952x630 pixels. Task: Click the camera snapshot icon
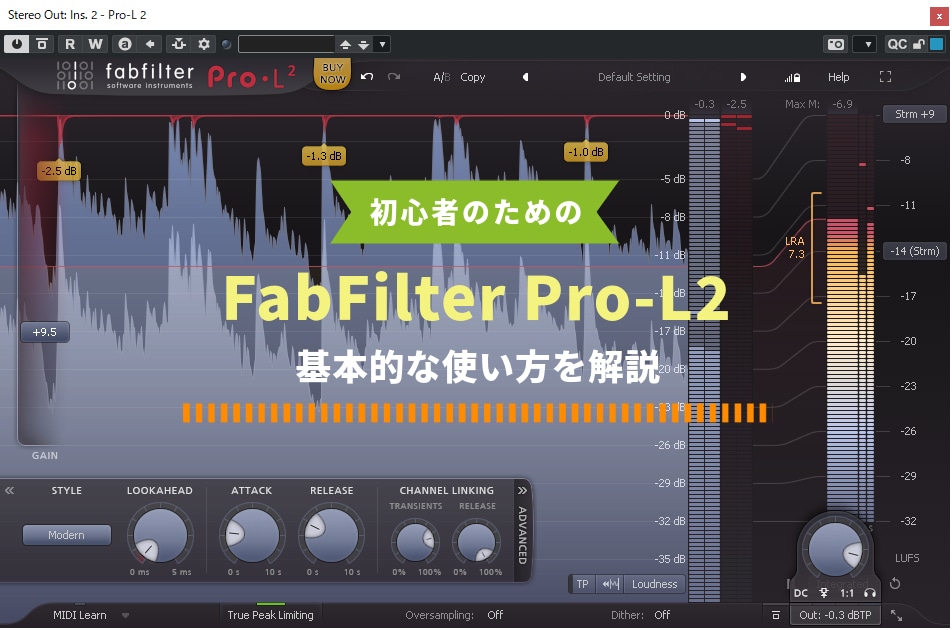click(836, 44)
